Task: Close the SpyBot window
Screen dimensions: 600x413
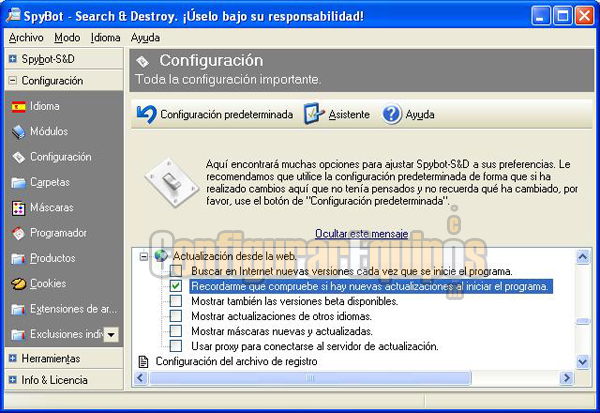Action: (x=585, y=16)
